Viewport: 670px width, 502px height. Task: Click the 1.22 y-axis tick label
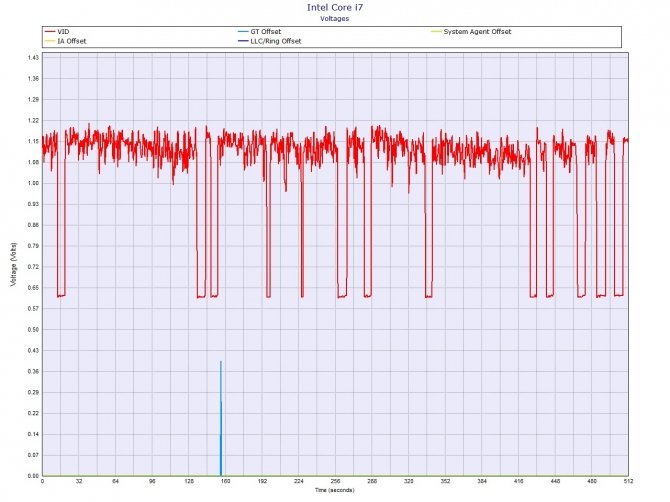tap(33, 120)
